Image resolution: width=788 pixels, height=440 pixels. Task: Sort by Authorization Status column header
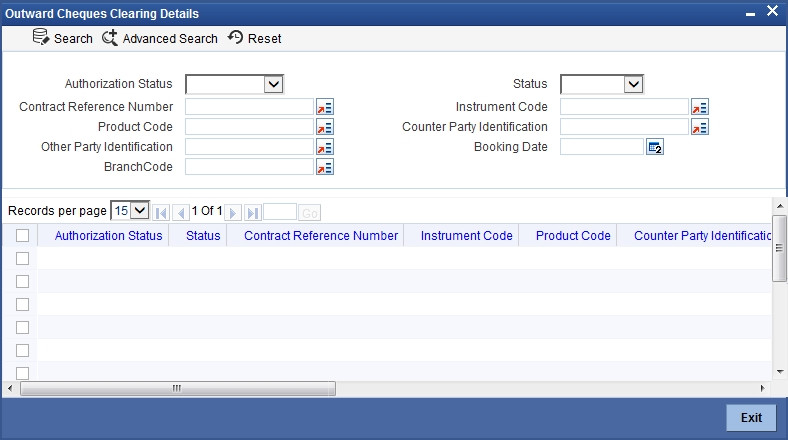pyautogui.click(x=109, y=236)
